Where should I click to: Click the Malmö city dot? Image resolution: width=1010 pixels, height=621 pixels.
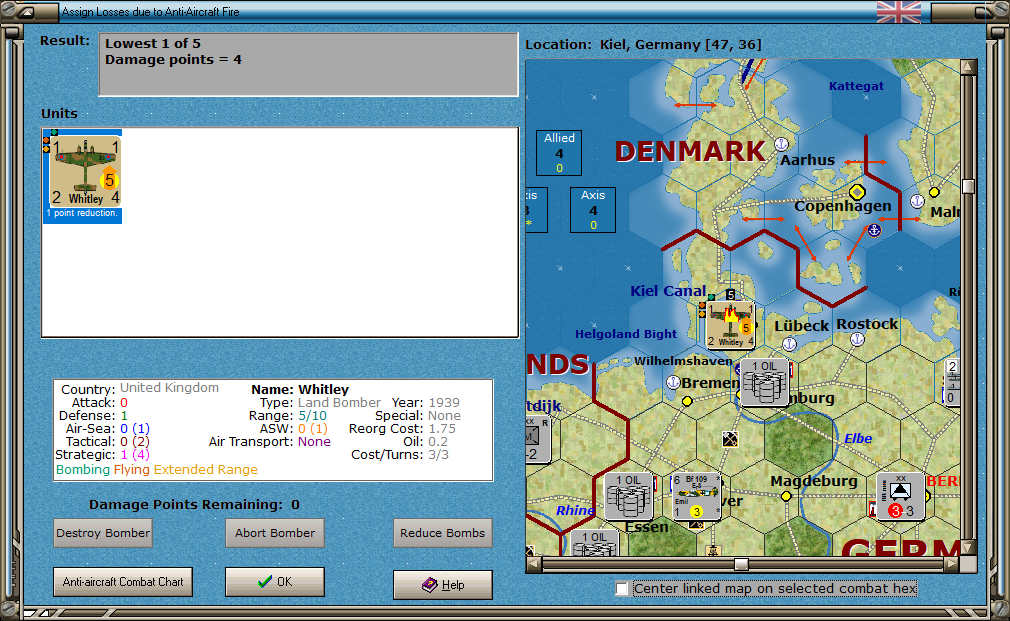tap(934, 192)
